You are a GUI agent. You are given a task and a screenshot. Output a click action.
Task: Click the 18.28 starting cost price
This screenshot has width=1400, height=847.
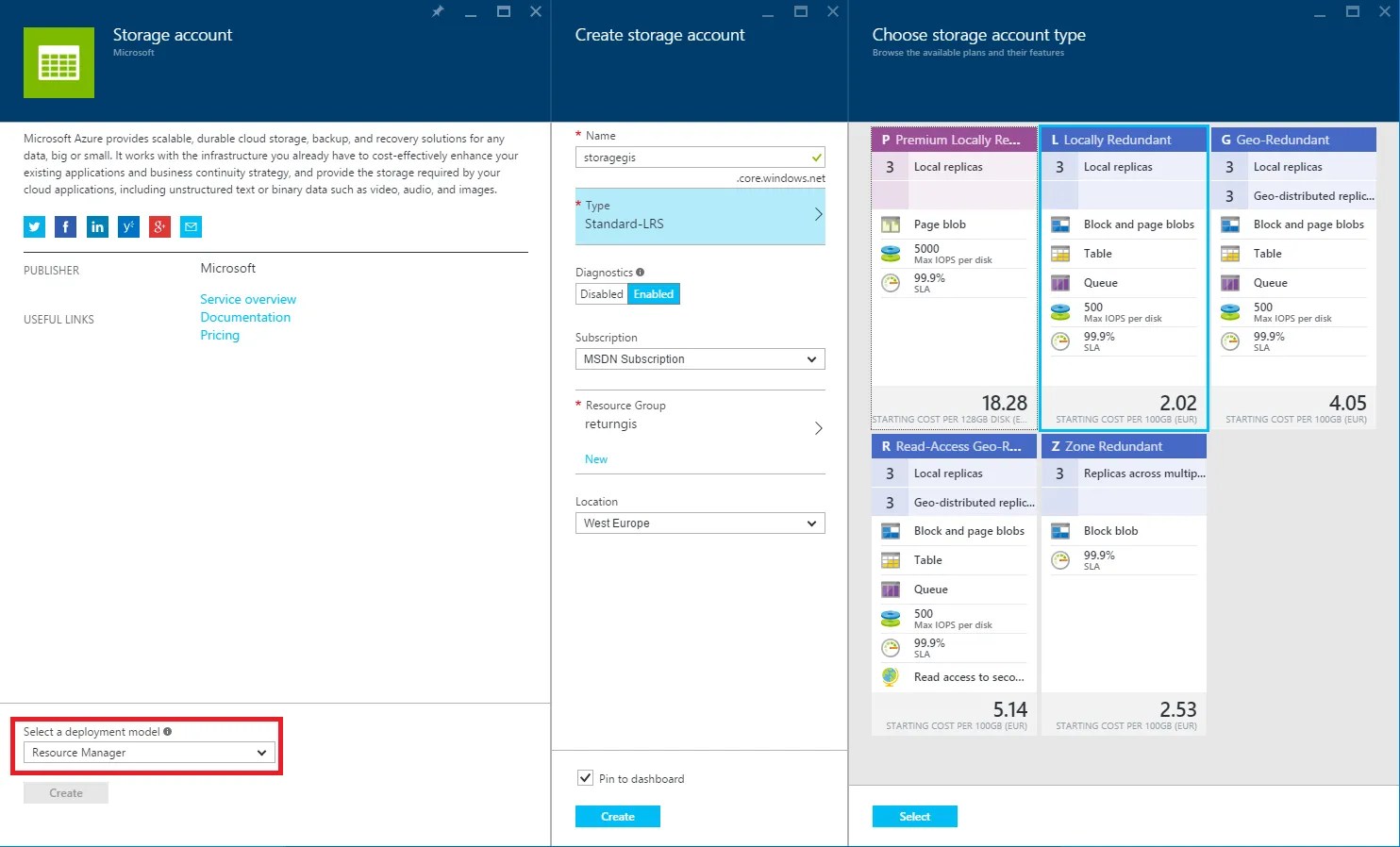pyautogui.click(x=1005, y=403)
